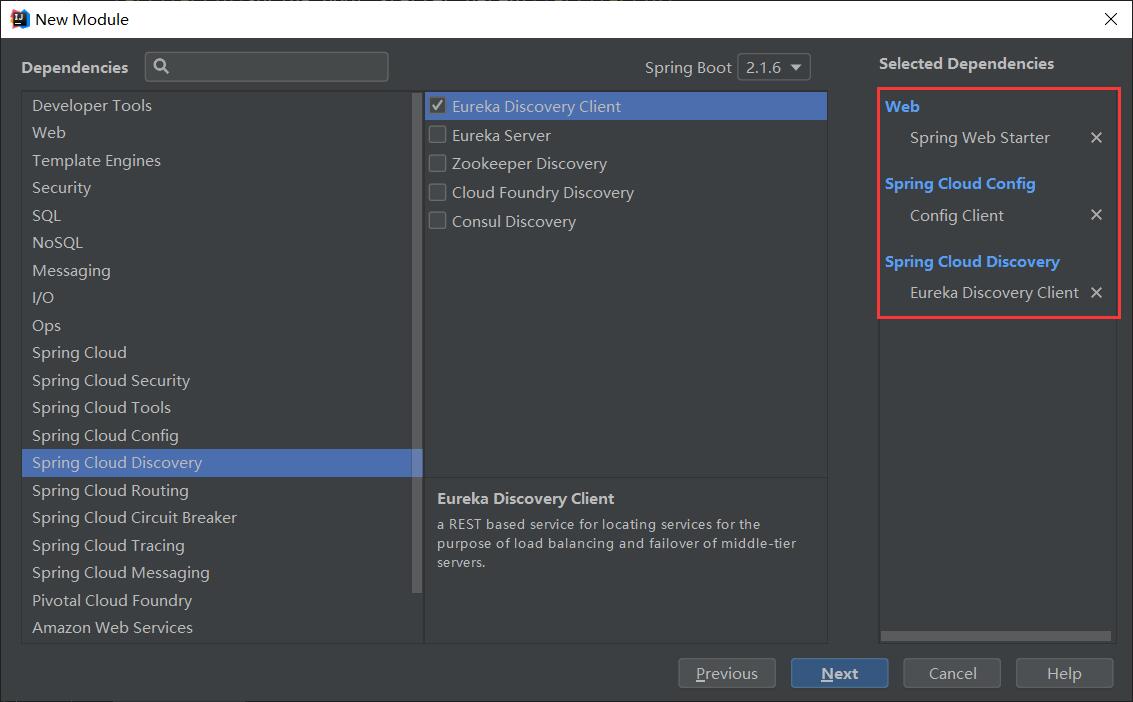Choose the Messaging category
Screen dimensions: 1133x702
[217, 270]
